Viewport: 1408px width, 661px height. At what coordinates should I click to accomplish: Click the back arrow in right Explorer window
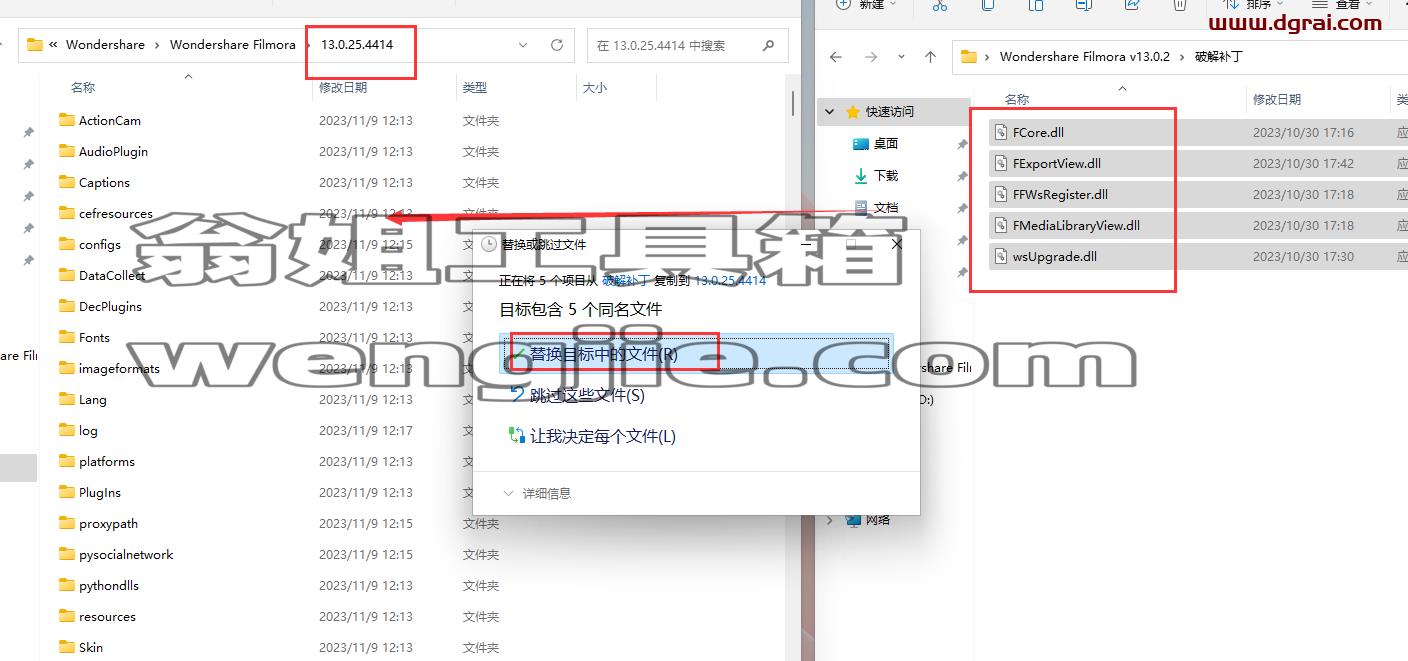click(836, 57)
